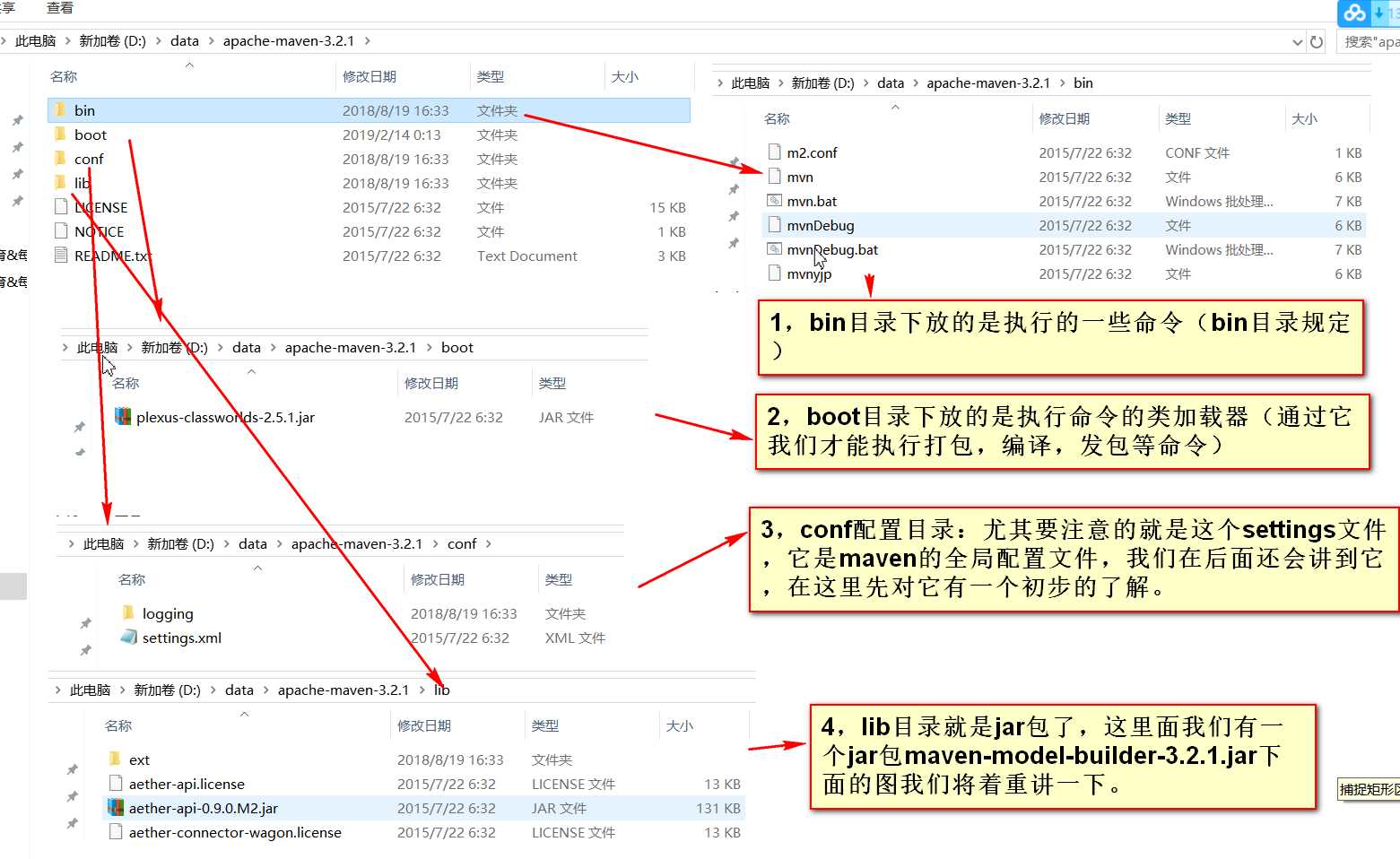1400x859 pixels.
Task: Click the conf folder icon
Action: (60, 158)
